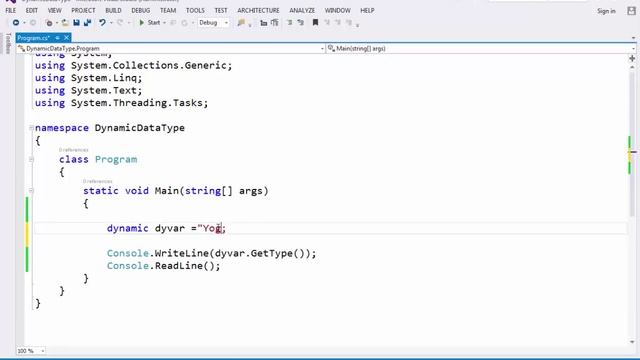Click the Navigate Backward toolbar icon
Viewport: 640px width, 360px height.
click(16, 23)
